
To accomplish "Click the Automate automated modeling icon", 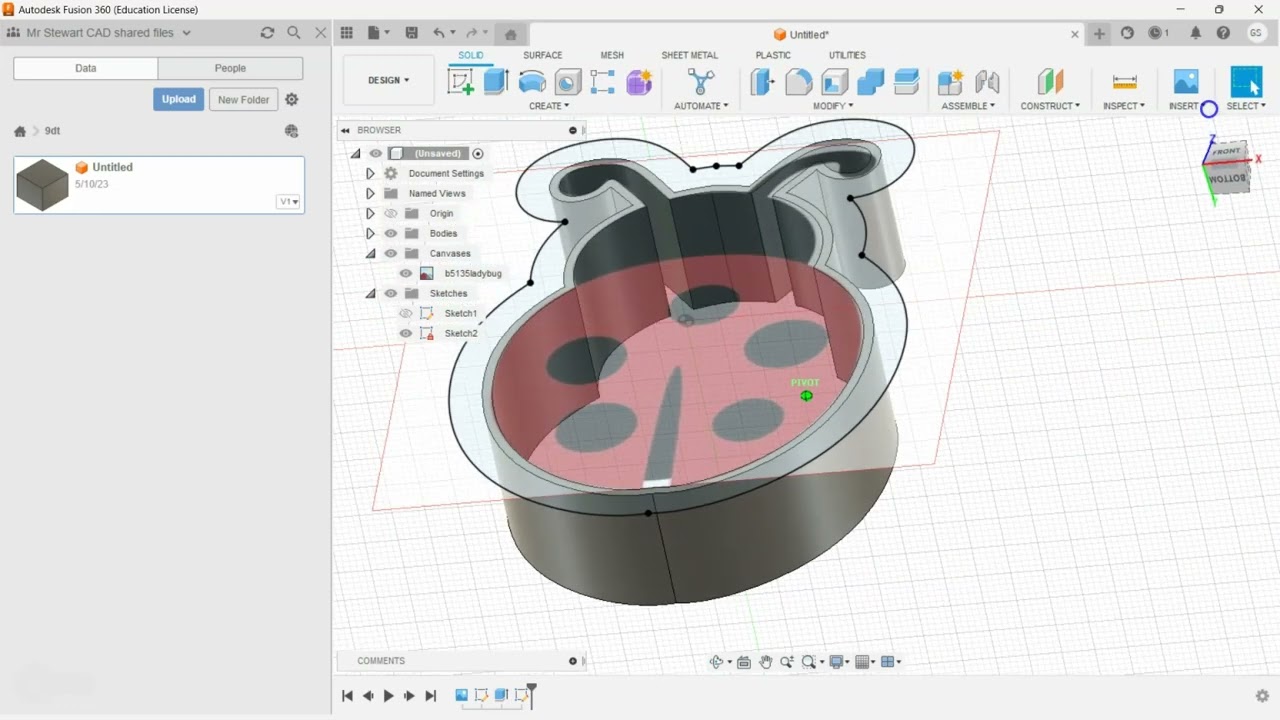I will coord(701,82).
